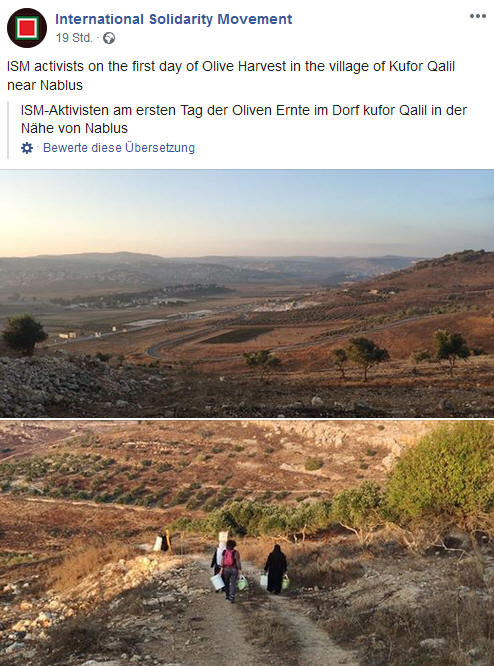Screen dimensions: 494x666
Task: Click the English post text about Olive Harvest
Action: (231, 76)
